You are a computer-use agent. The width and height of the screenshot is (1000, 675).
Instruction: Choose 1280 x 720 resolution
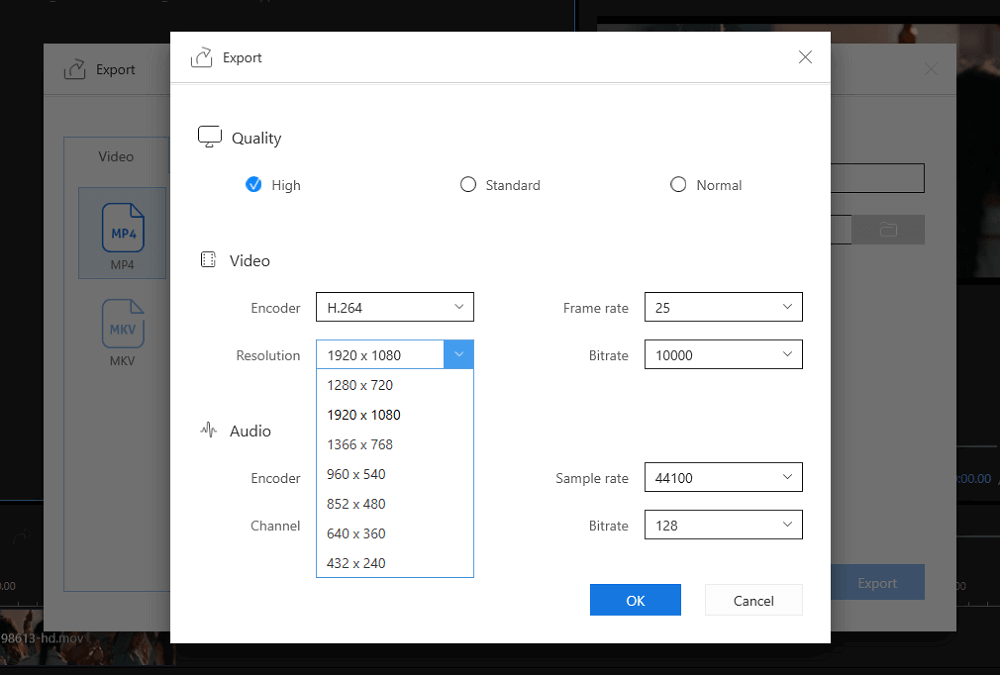tap(360, 385)
